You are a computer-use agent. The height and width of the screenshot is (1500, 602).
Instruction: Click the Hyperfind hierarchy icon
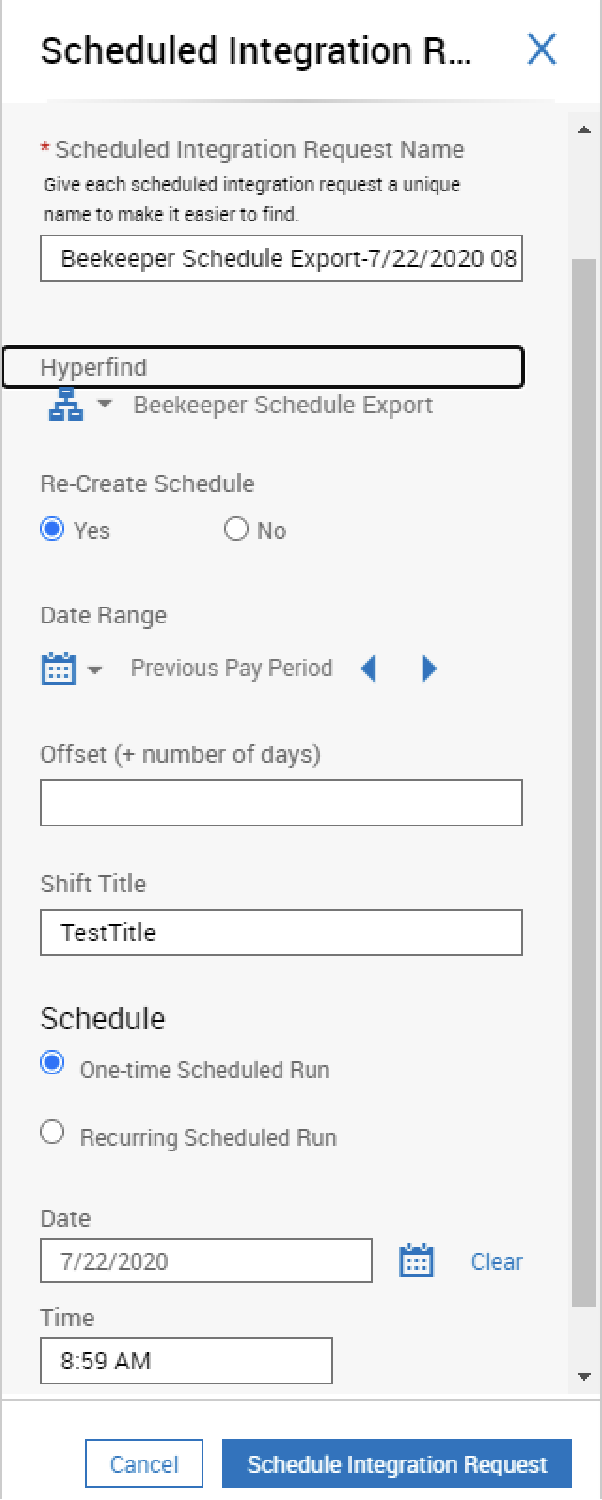click(x=66, y=405)
